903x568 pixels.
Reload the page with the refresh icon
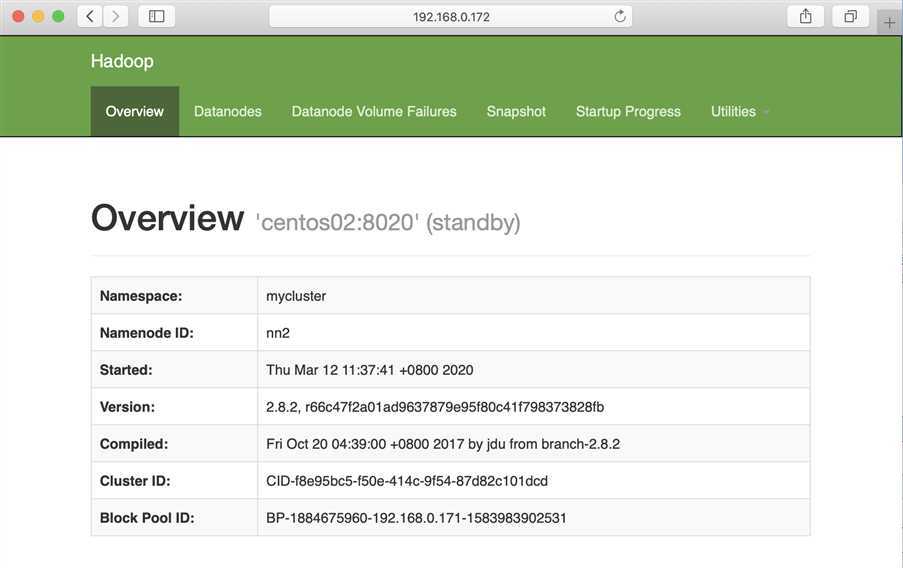[620, 16]
